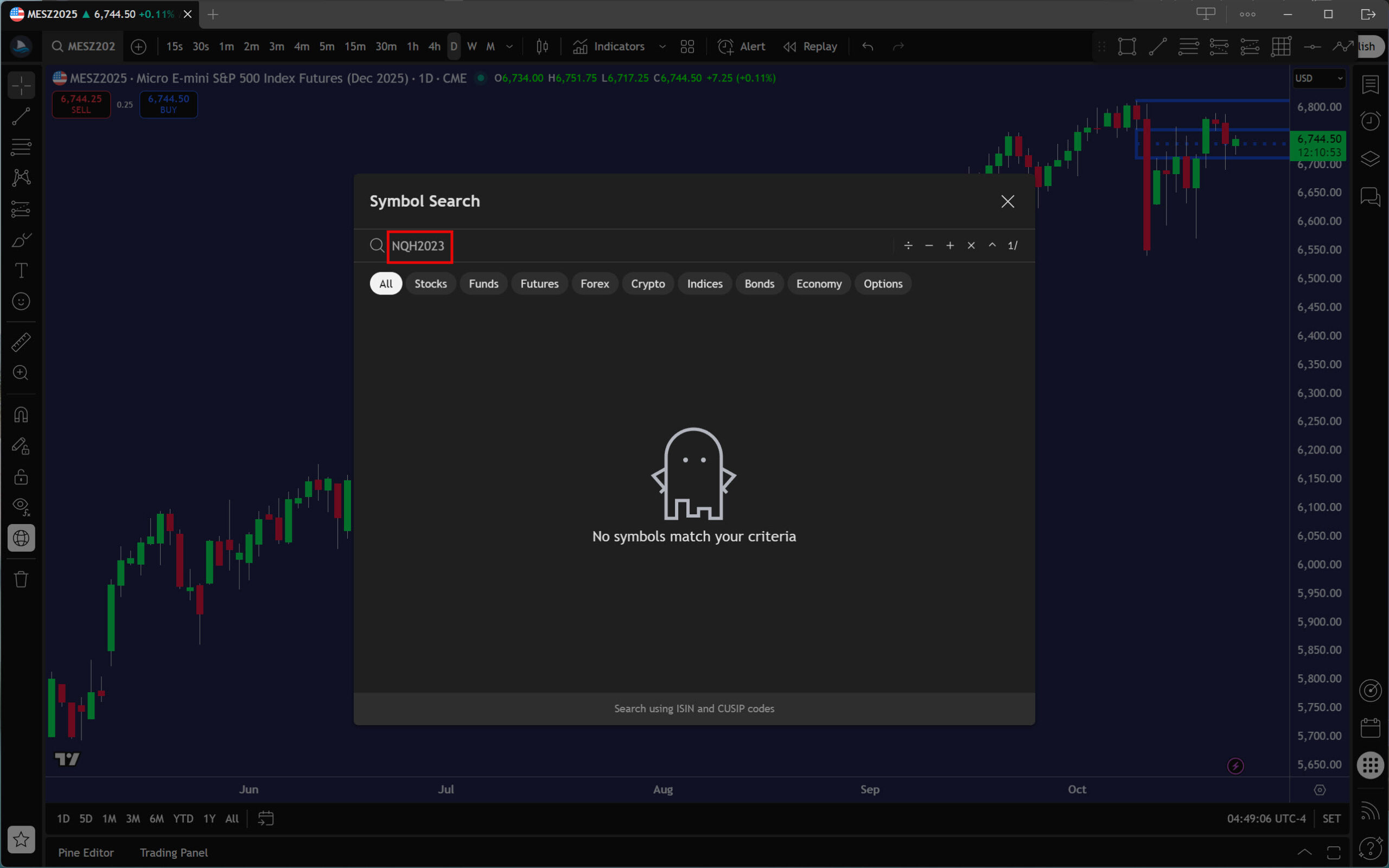Toggle hide all drawings eye icon
Screen dimensions: 1389x868
tap(21, 506)
